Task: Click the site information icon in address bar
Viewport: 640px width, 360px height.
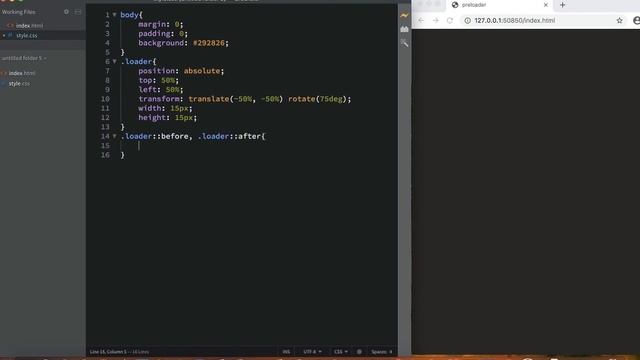Action: click(467, 20)
